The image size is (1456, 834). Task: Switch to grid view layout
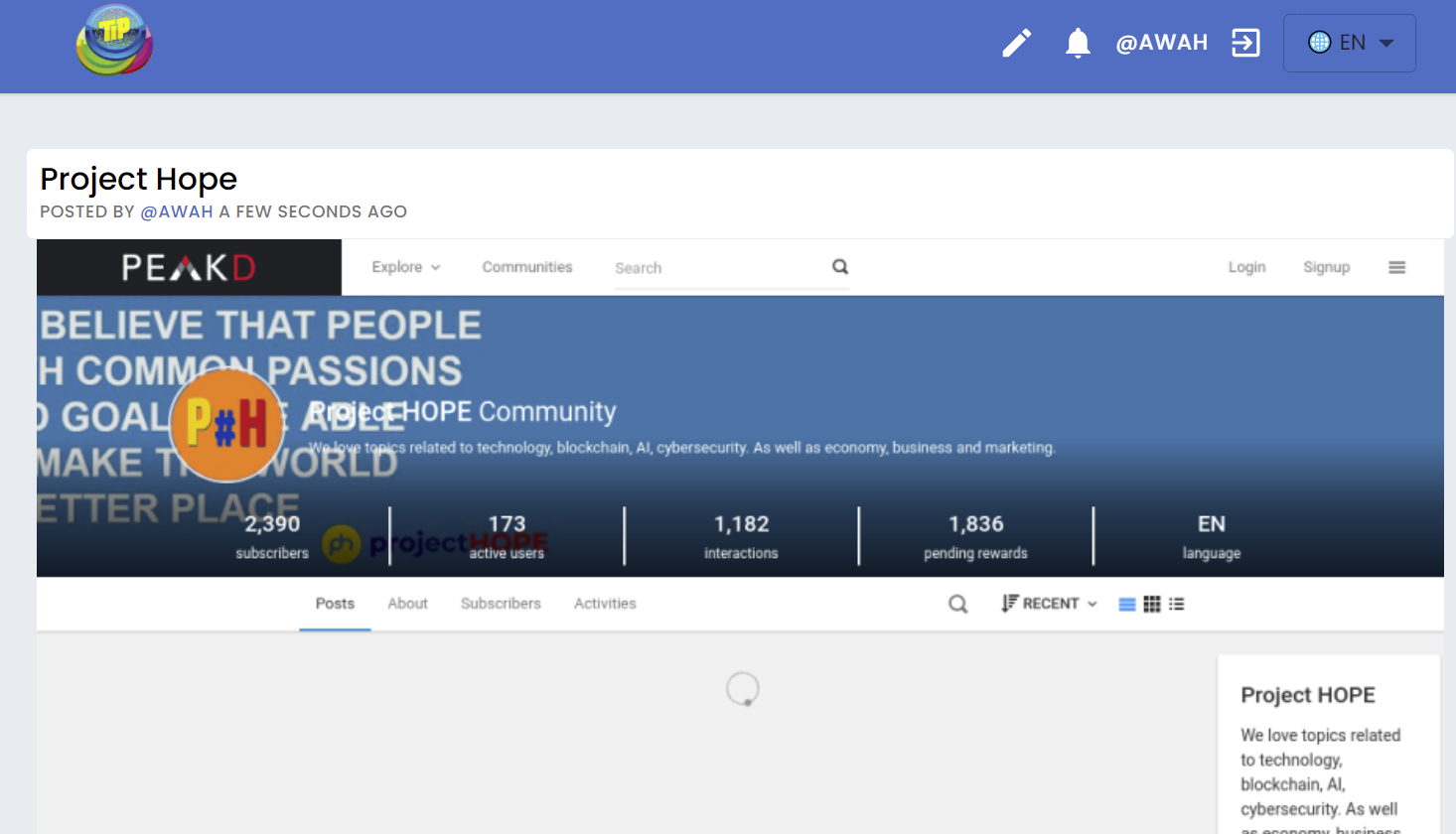[x=1152, y=604]
